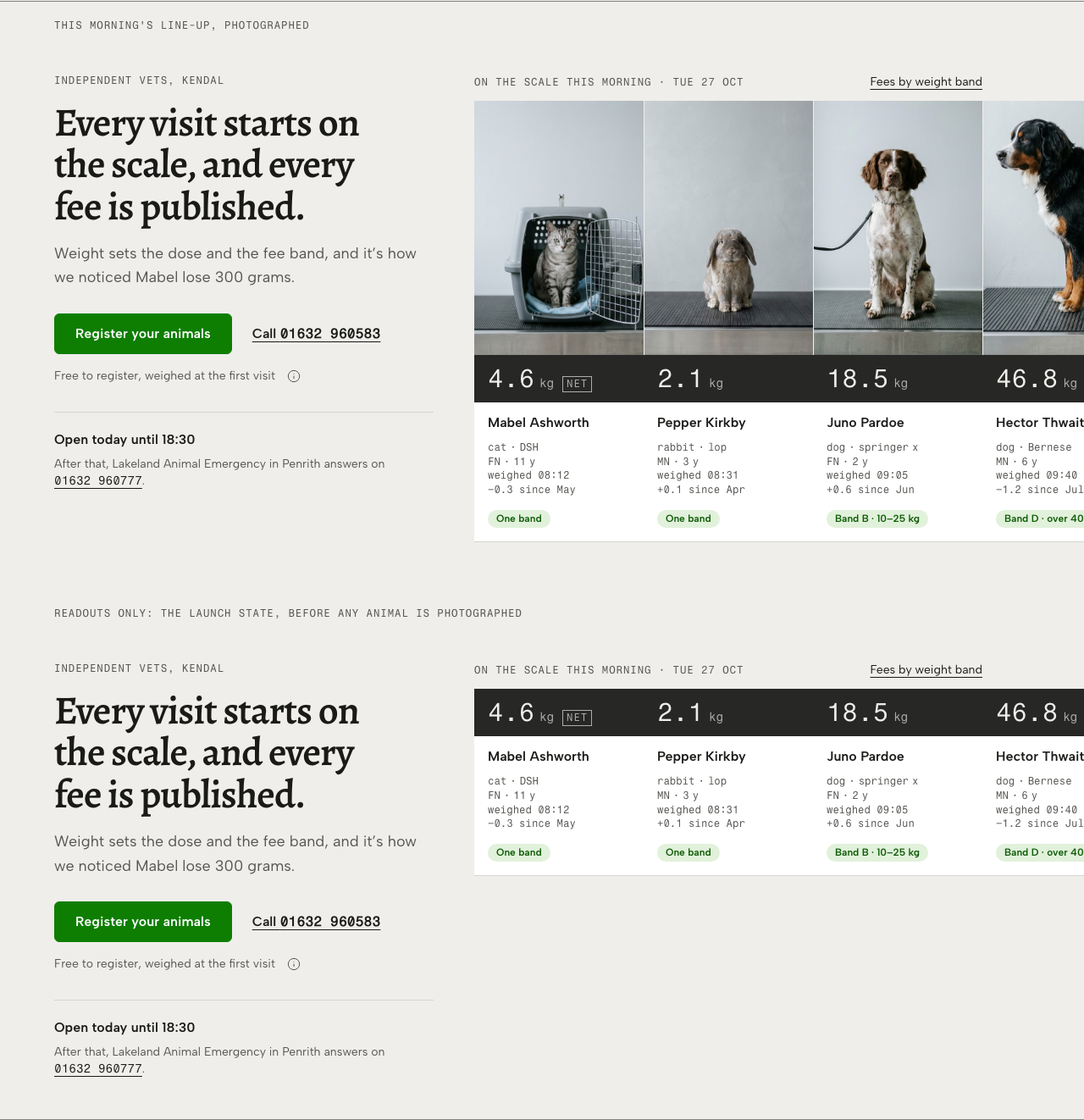Click 'Open today until 18:30' in the photographed section
Viewport: 1084px width, 1120px height.
click(x=124, y=440)
